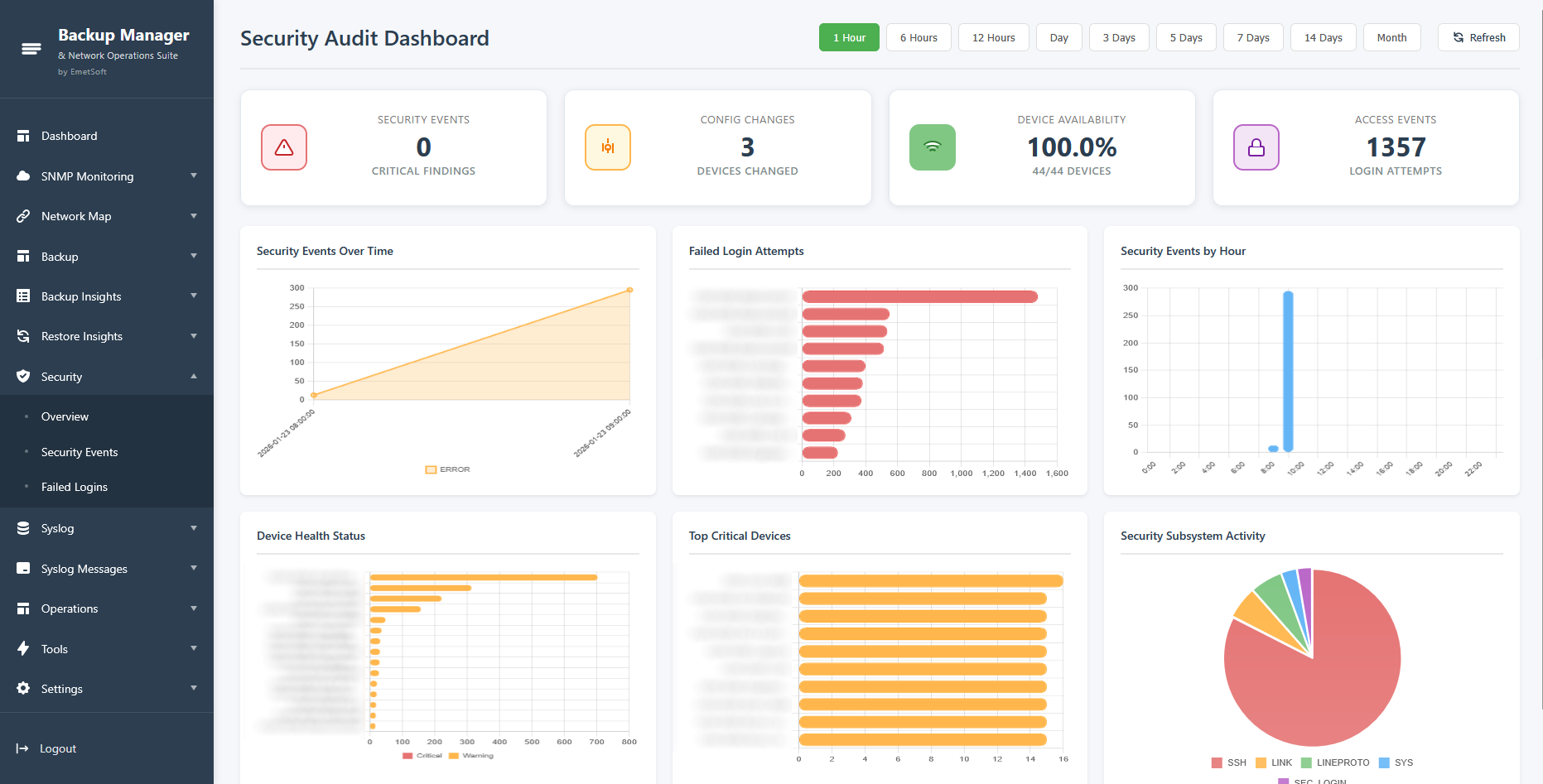Screen dimensions: 1543x784
Task: Expand the Settings submenu arrow
Action: [194, 688]
